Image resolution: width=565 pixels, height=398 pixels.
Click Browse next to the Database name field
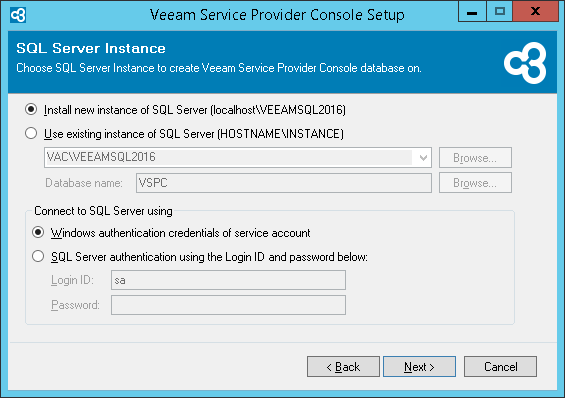coord(475,183)
